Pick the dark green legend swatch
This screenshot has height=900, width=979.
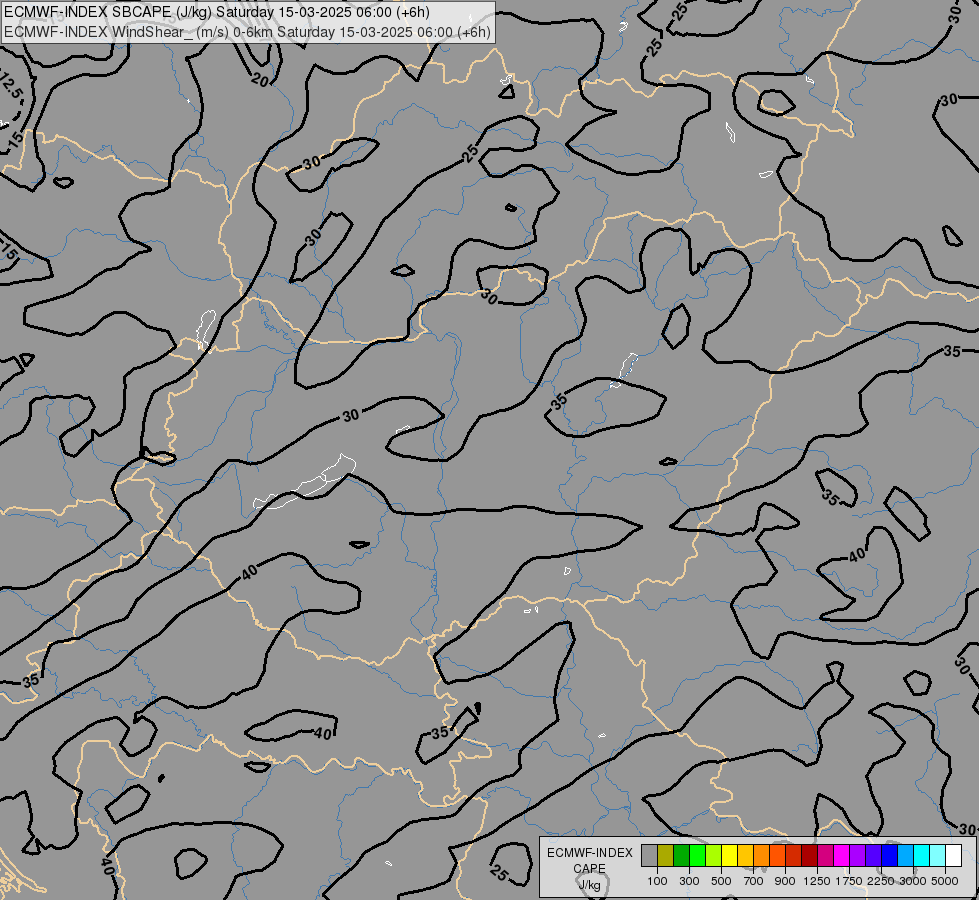coord(681,855)
